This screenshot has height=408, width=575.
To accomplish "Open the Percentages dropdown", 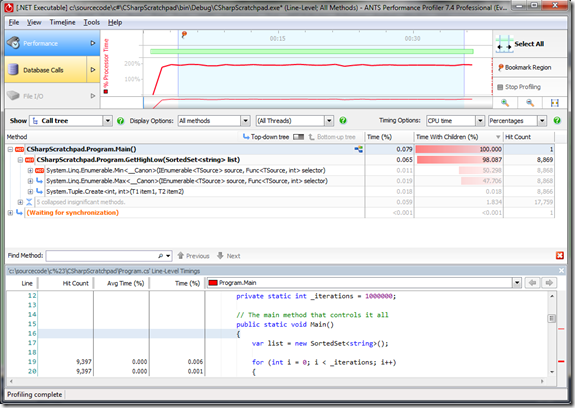I will tap(542, 121).
